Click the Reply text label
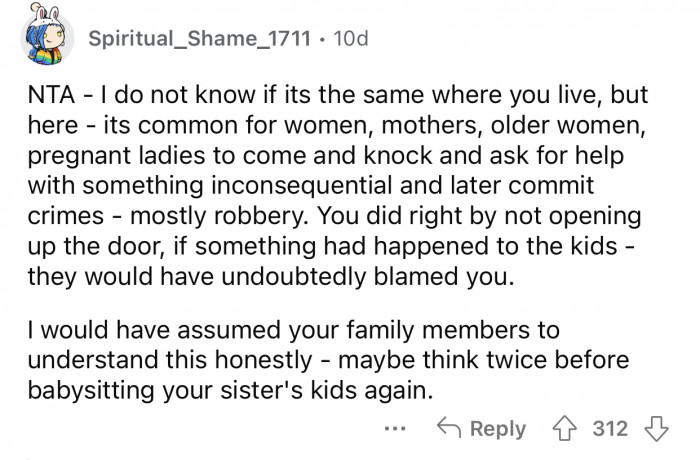Viewport: 700px width, 460px height. (x=498, y=429)
